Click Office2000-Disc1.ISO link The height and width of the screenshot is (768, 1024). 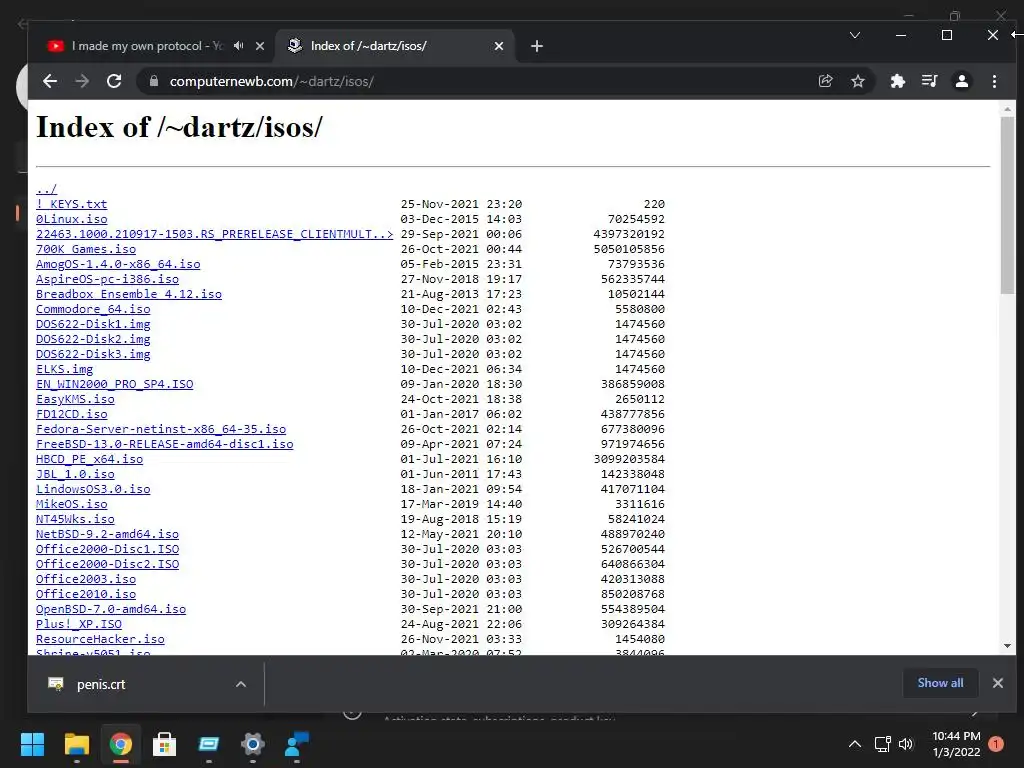[107, 550]
